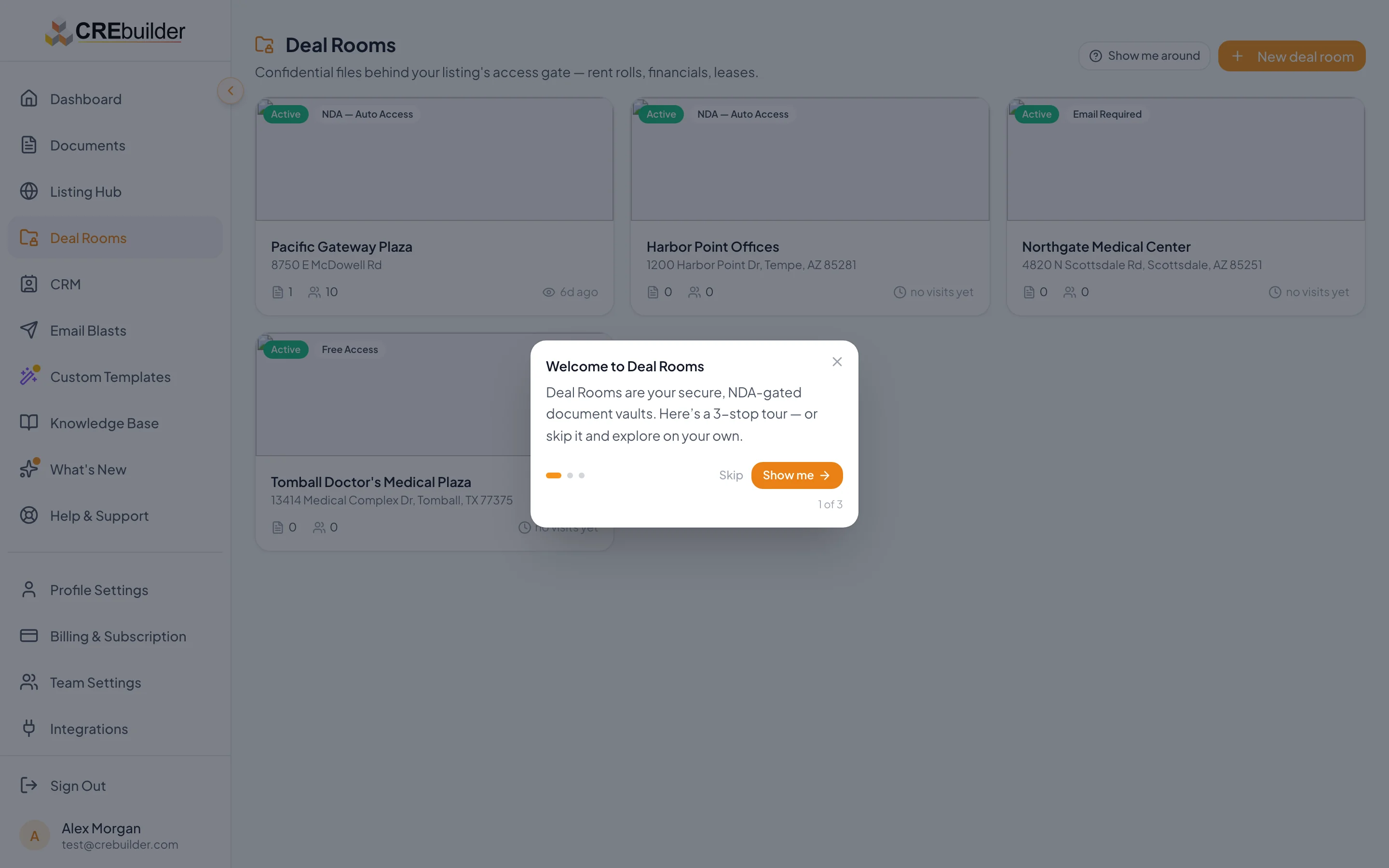Click the What's New sparkle icon

pyautogui.click(x=29, y=469)
